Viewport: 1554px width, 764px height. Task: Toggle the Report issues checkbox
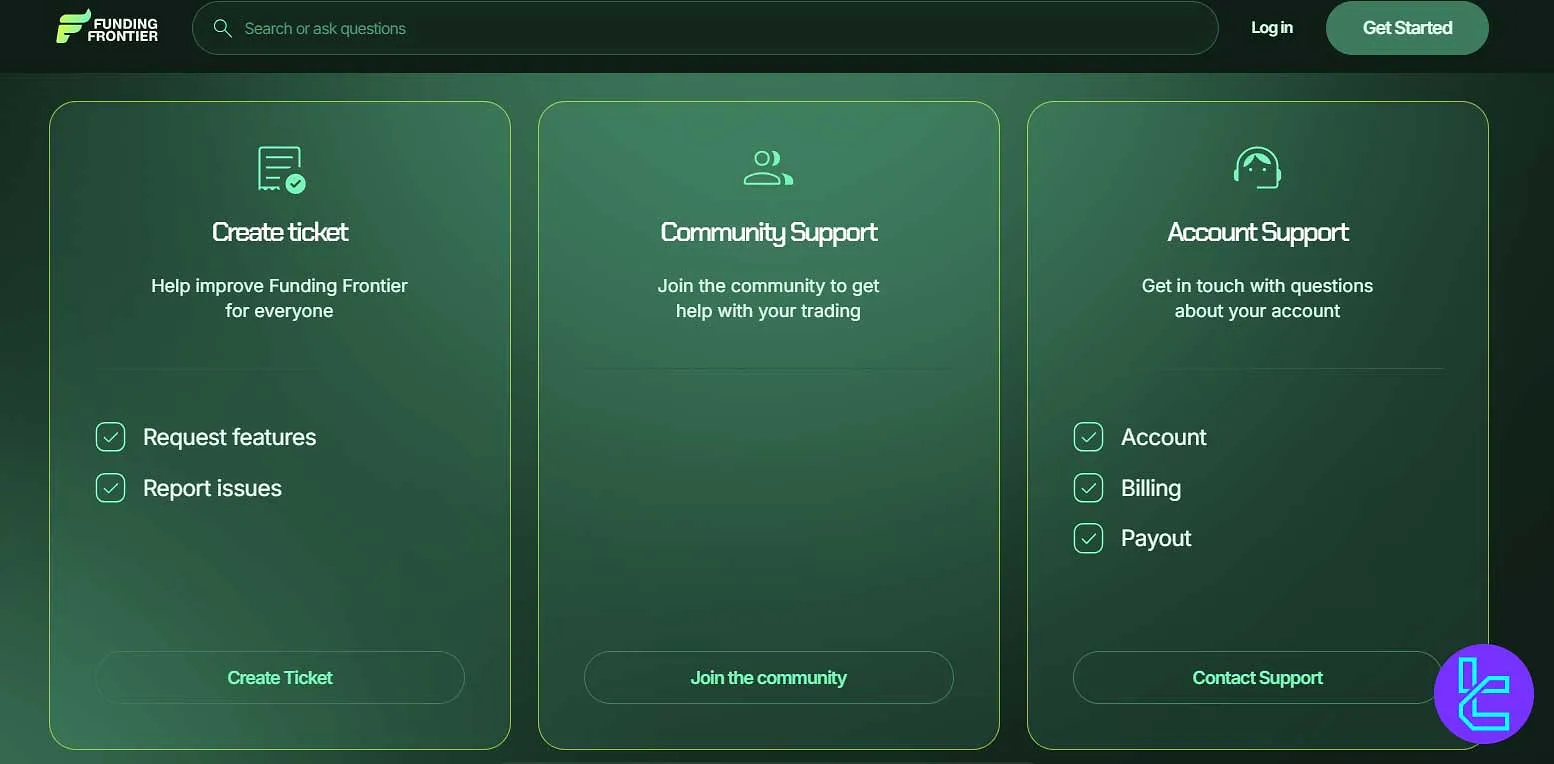click(110, 488)
